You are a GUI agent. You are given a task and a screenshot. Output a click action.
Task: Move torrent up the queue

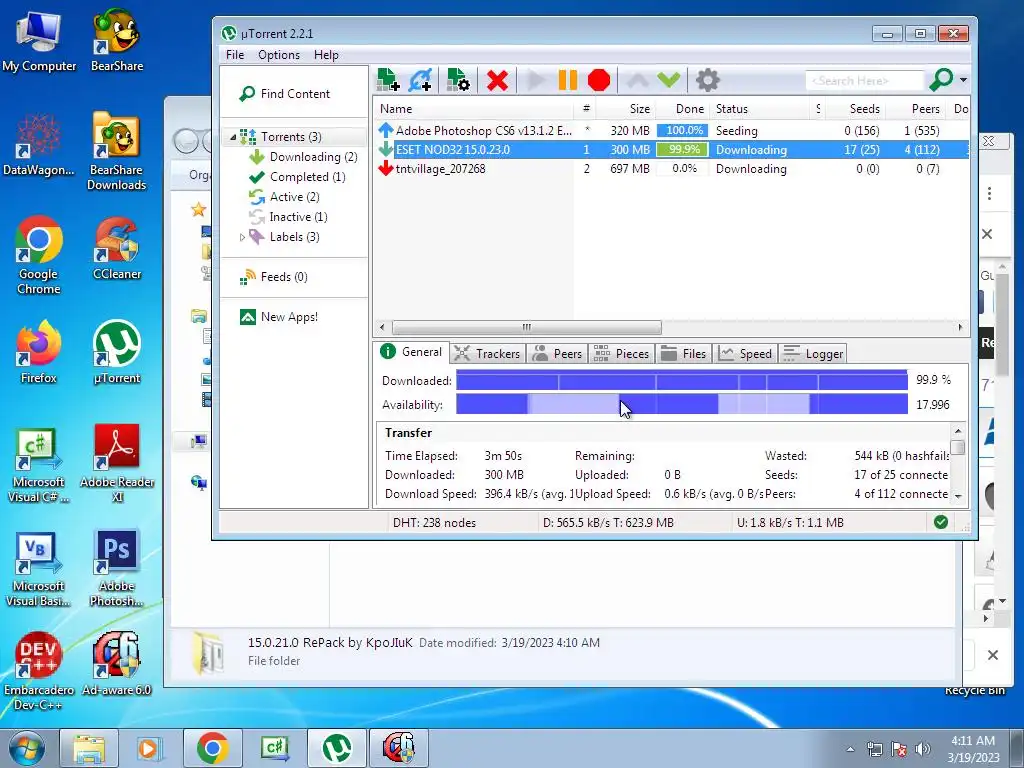(638, 80)
